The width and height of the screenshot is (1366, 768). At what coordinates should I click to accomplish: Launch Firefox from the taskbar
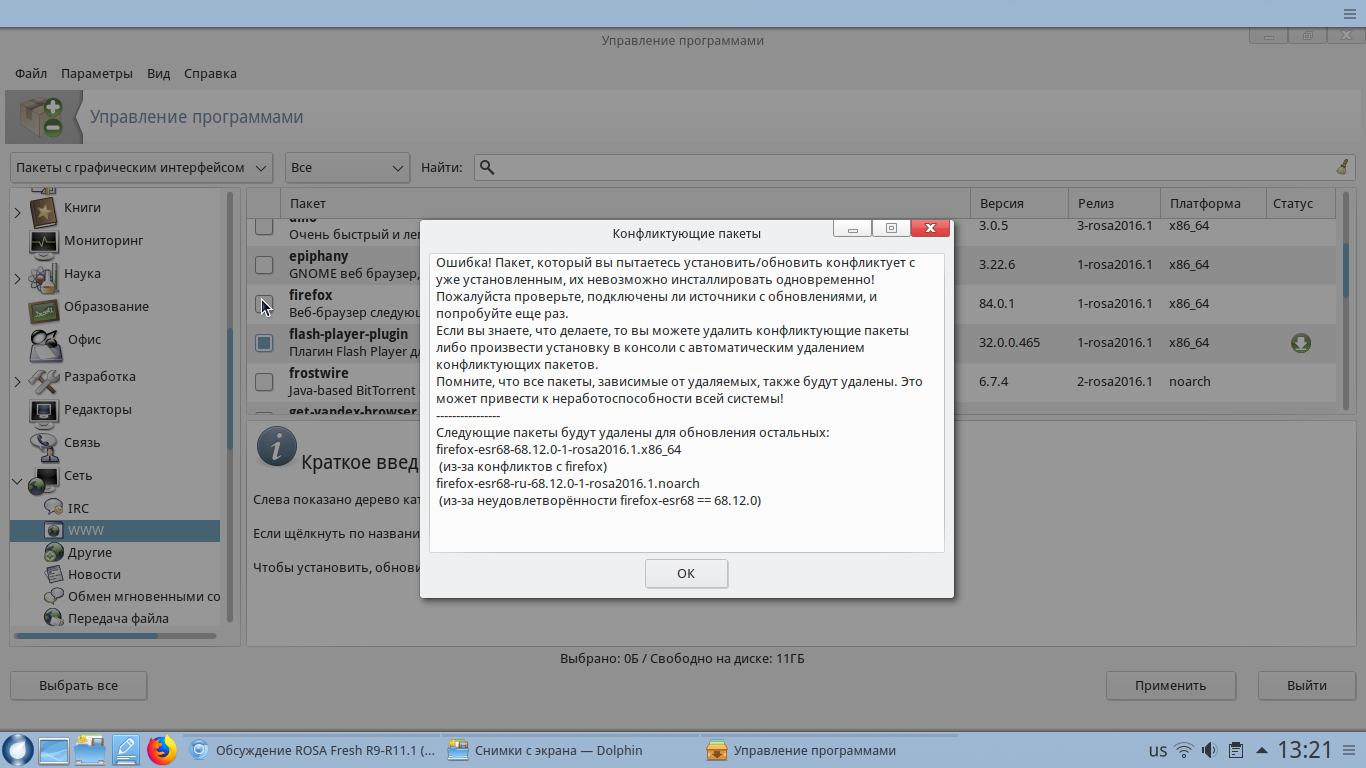tap(161, 750)
